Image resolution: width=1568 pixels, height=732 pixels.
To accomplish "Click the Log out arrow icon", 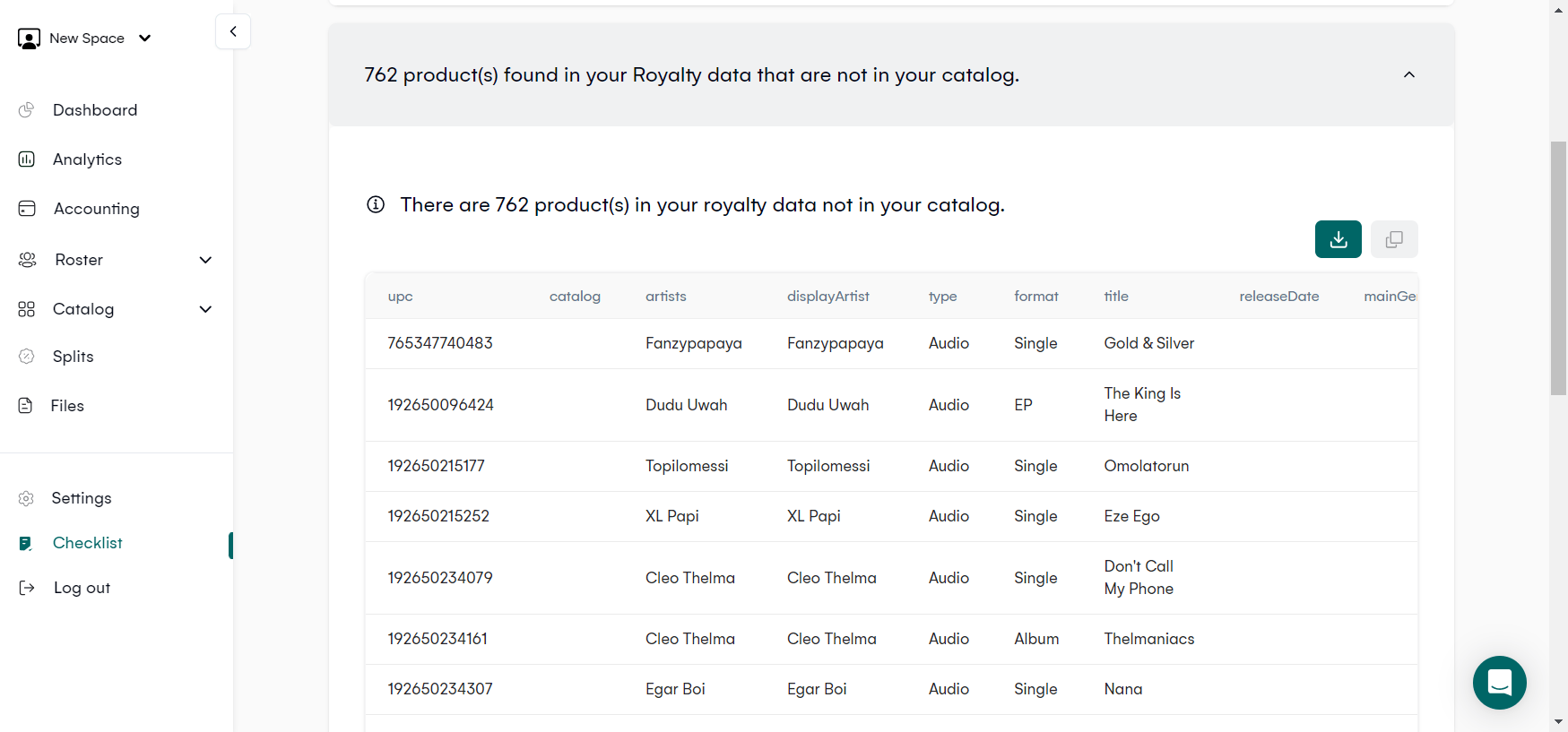I will [x=27, y=588].
